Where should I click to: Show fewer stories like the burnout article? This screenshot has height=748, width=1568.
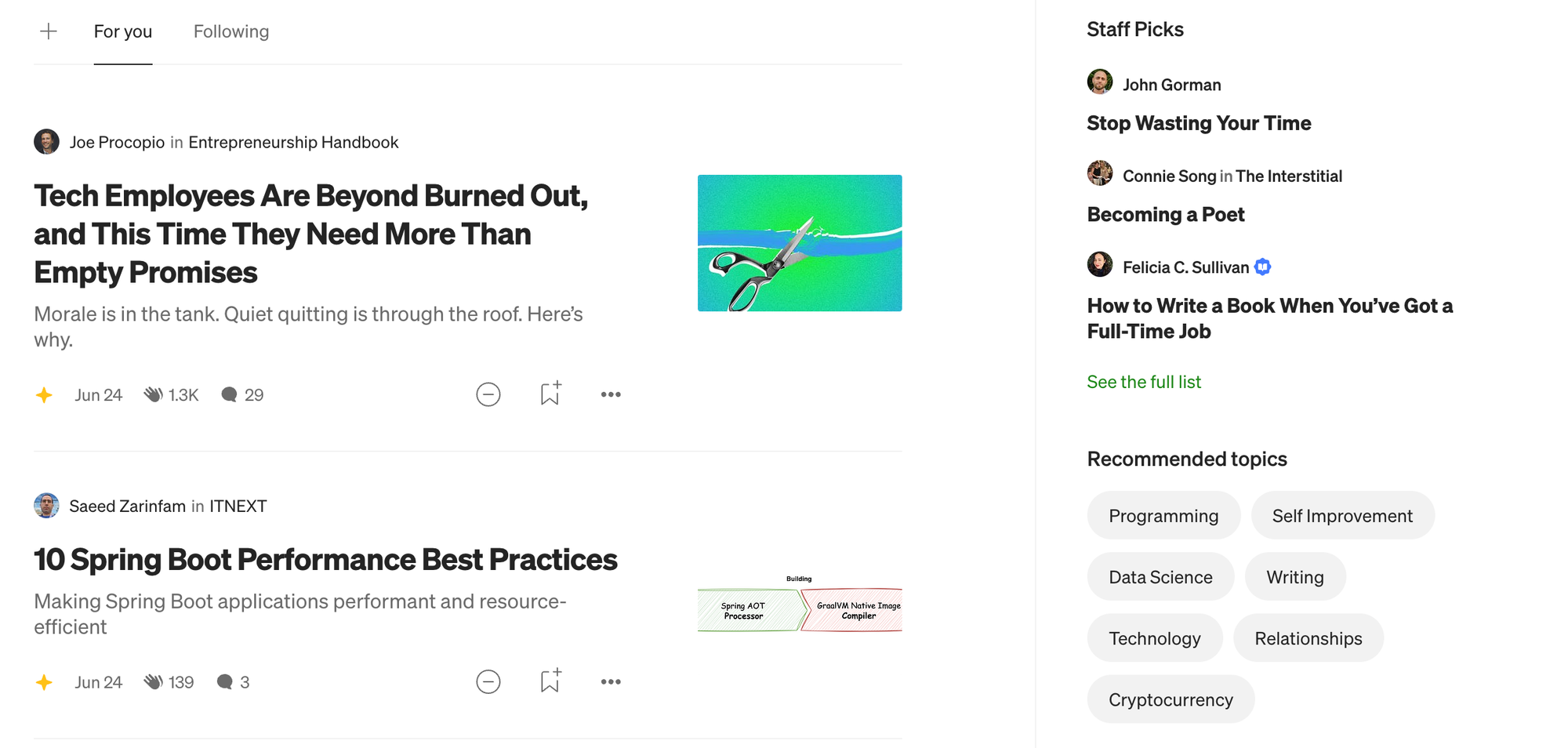coord(488,394)
